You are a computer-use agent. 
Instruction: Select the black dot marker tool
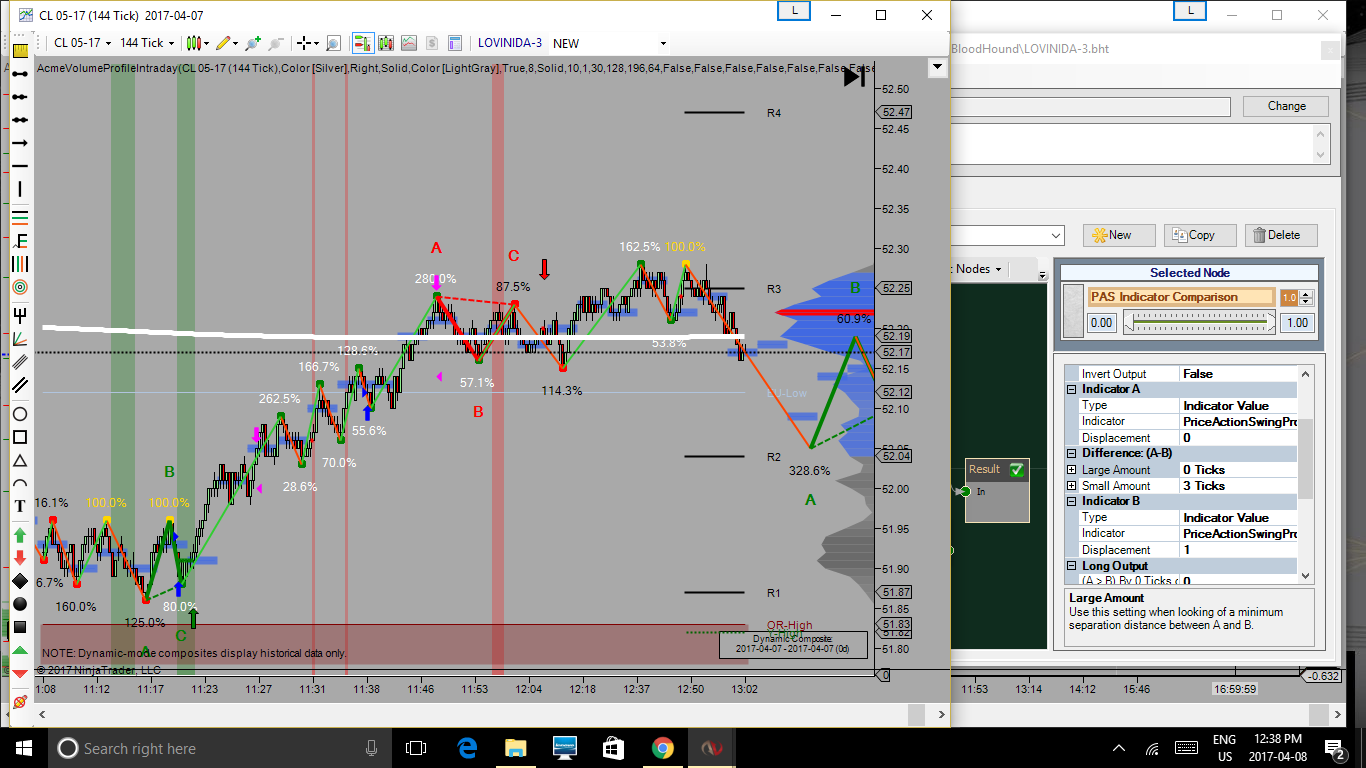pos(20,604)
